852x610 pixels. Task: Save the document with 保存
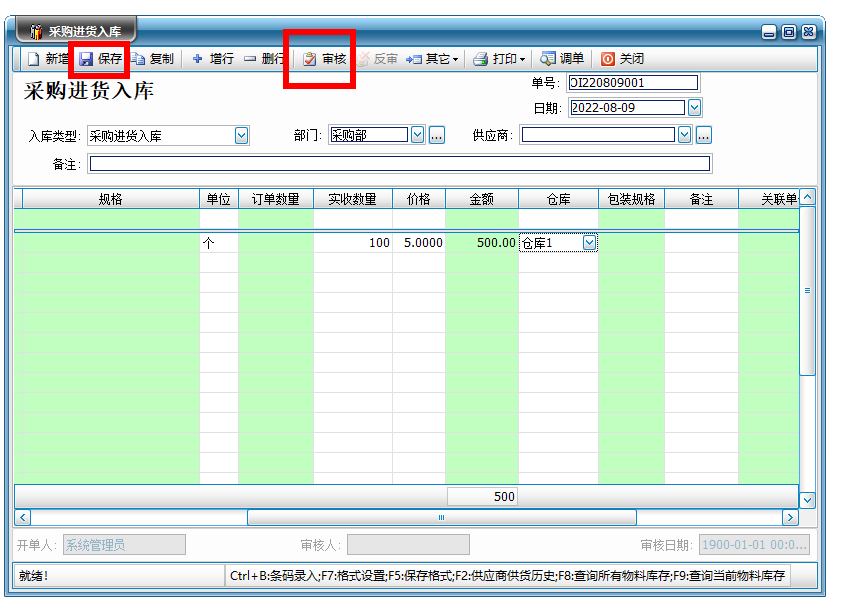point(101,59)
